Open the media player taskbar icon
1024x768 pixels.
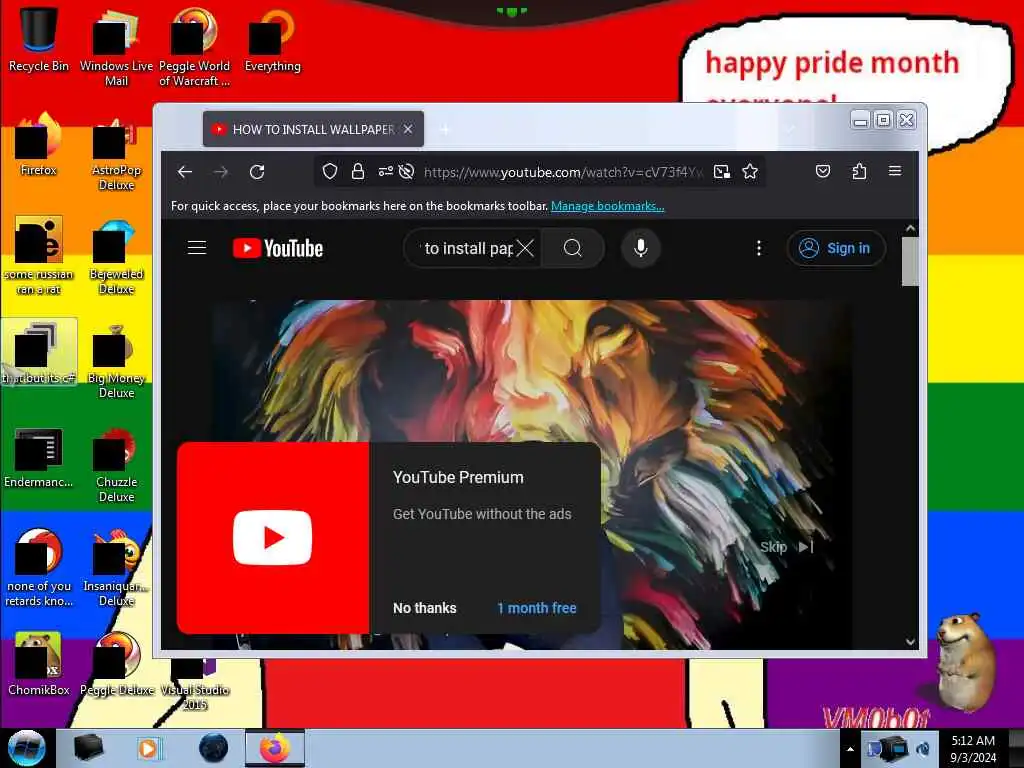click(x=148, y=748)
